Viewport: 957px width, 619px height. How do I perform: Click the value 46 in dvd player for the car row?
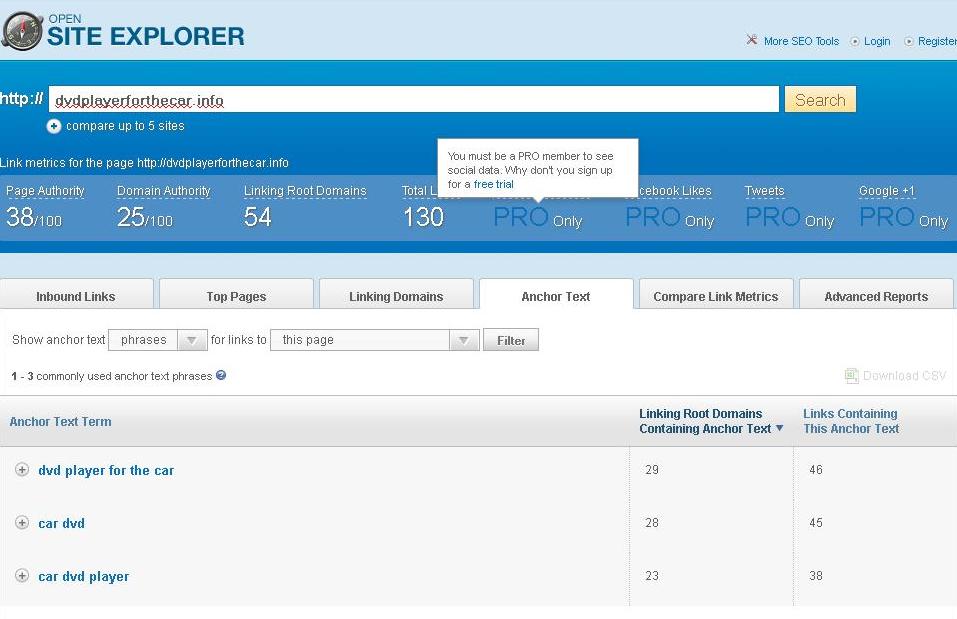[x=816, y=469]
